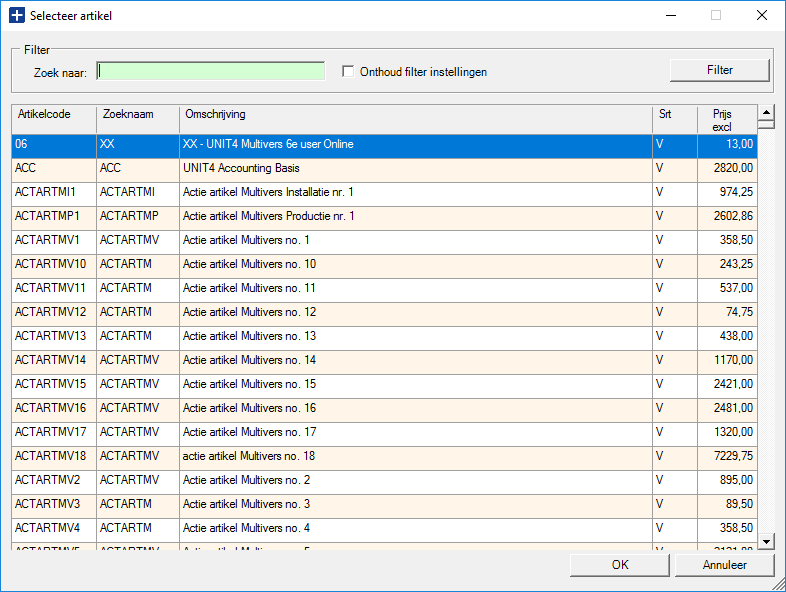
Task: Click price 1170,00 cell
Action: point(727,360)
